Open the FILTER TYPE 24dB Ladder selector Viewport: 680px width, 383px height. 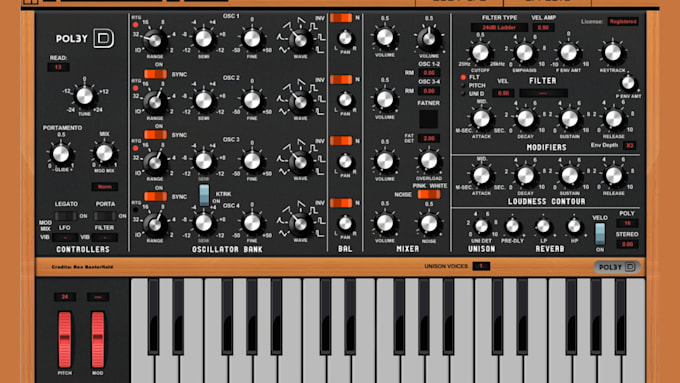[499, 27]
